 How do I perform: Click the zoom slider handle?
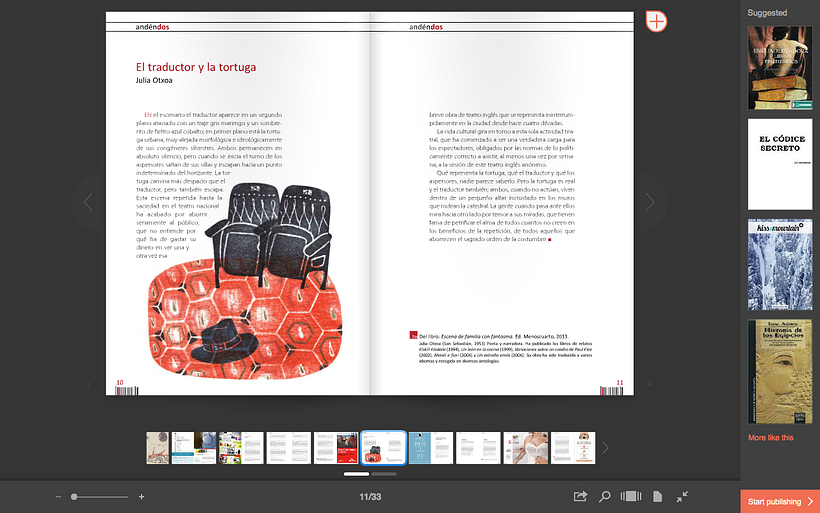(x=74, y=497)
